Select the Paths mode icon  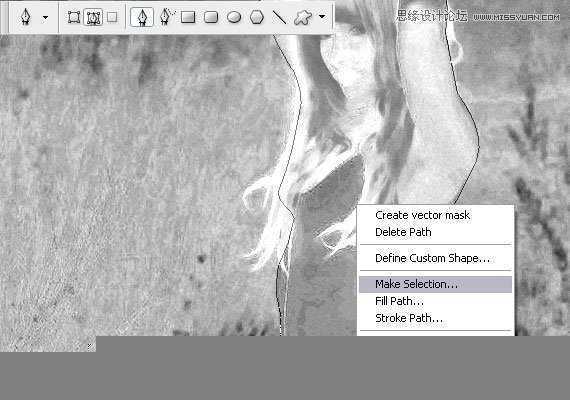(93, 17)
